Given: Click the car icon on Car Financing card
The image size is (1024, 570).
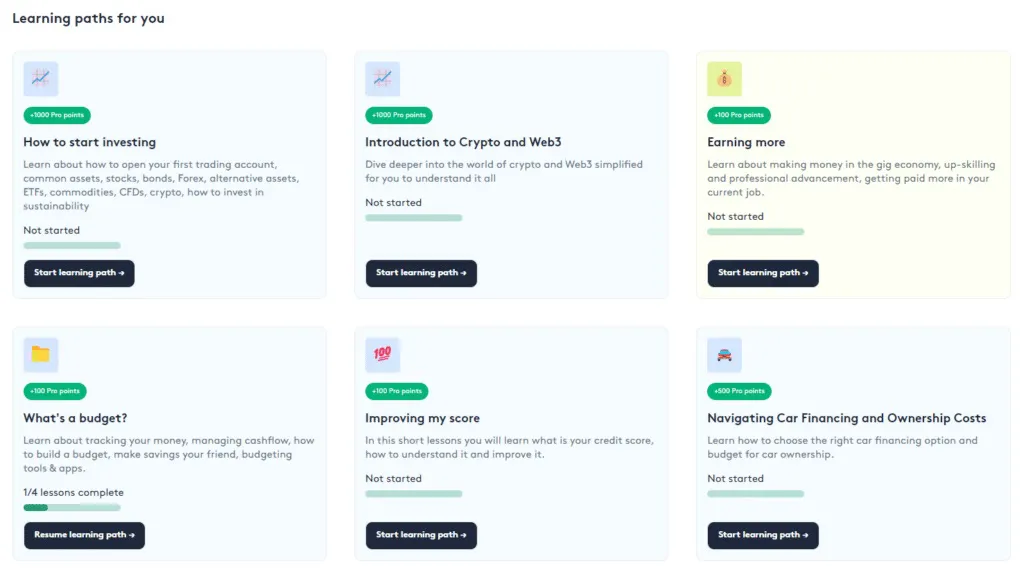Looking at the screenshot, I should click(x=725, y=355).
